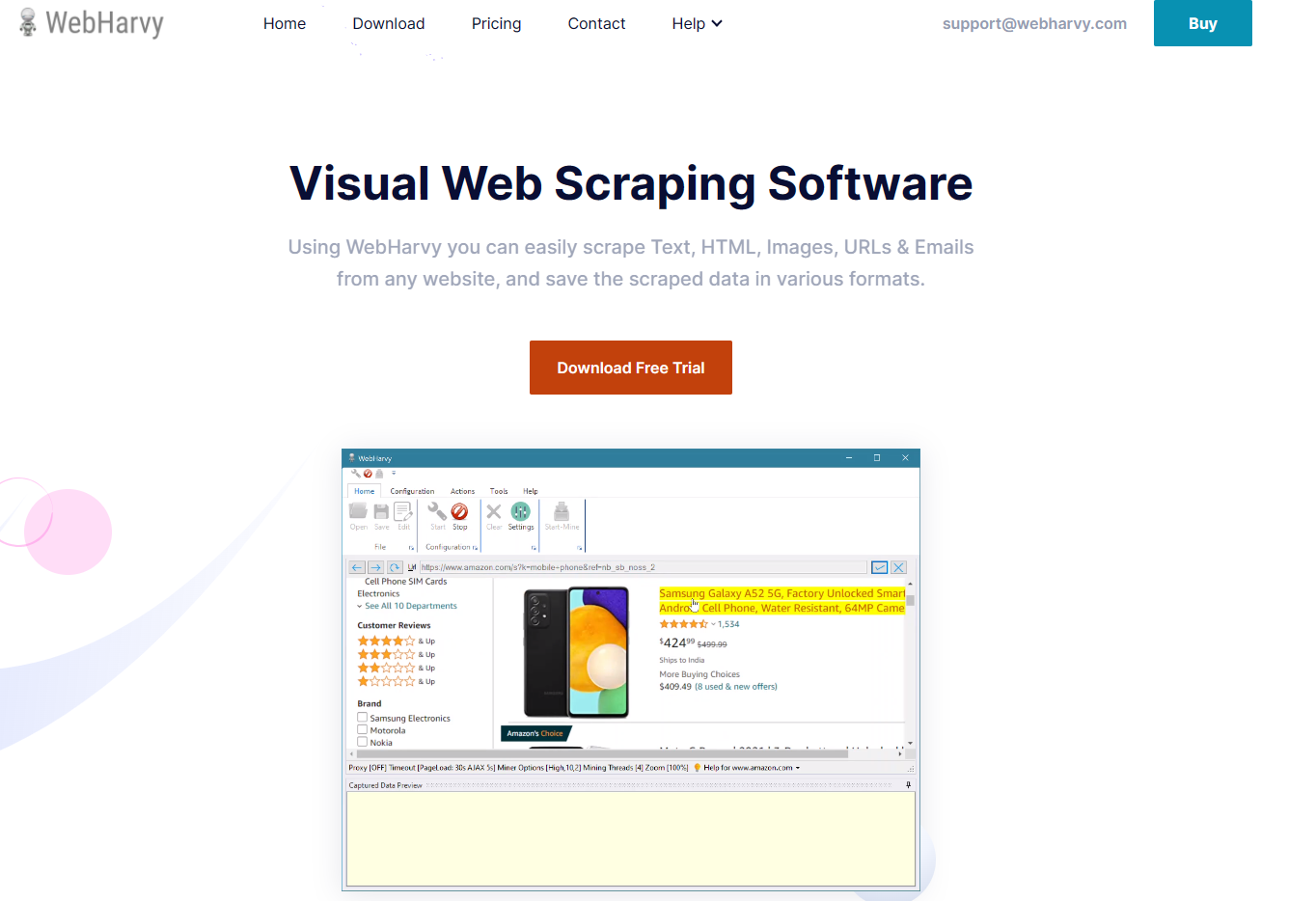Click the Open file icon in ribbon

point(358,511)
